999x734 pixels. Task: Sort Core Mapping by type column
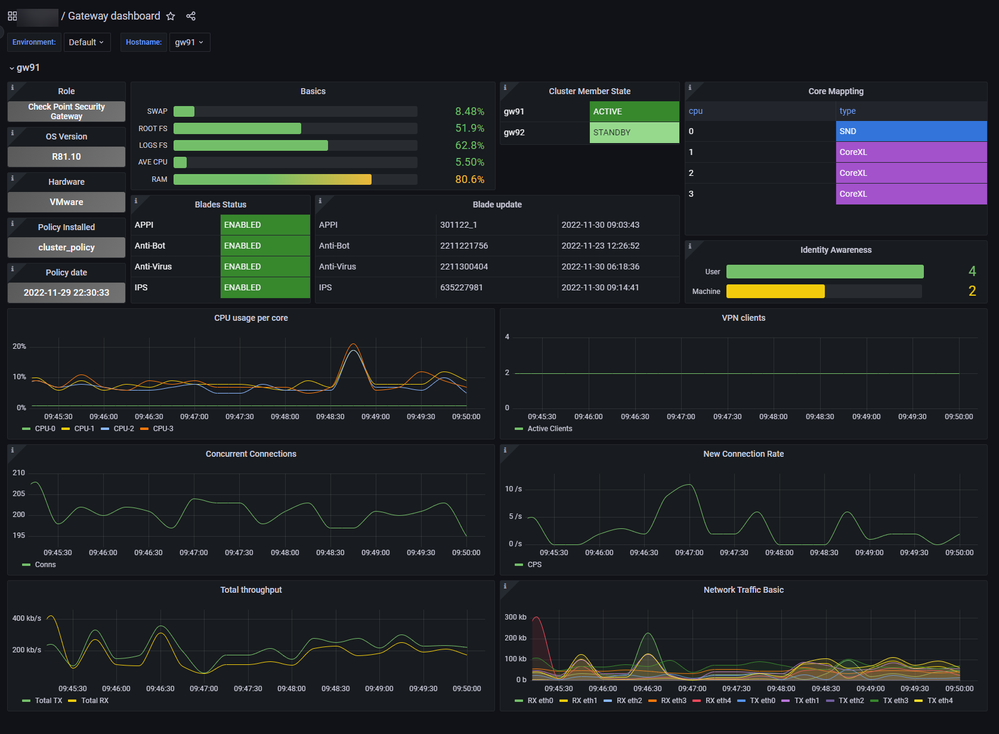pyautogui.click(x=847, y=111)
